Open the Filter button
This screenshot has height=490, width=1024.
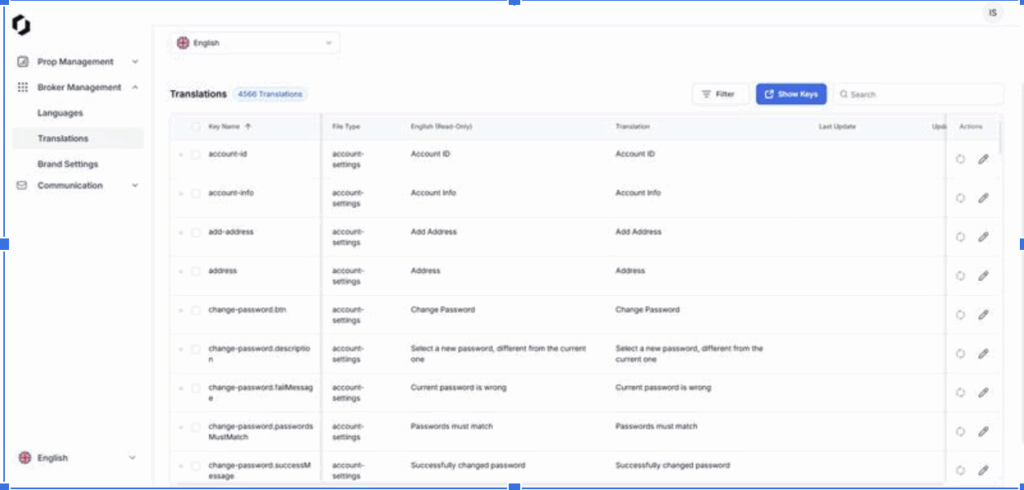719,94
